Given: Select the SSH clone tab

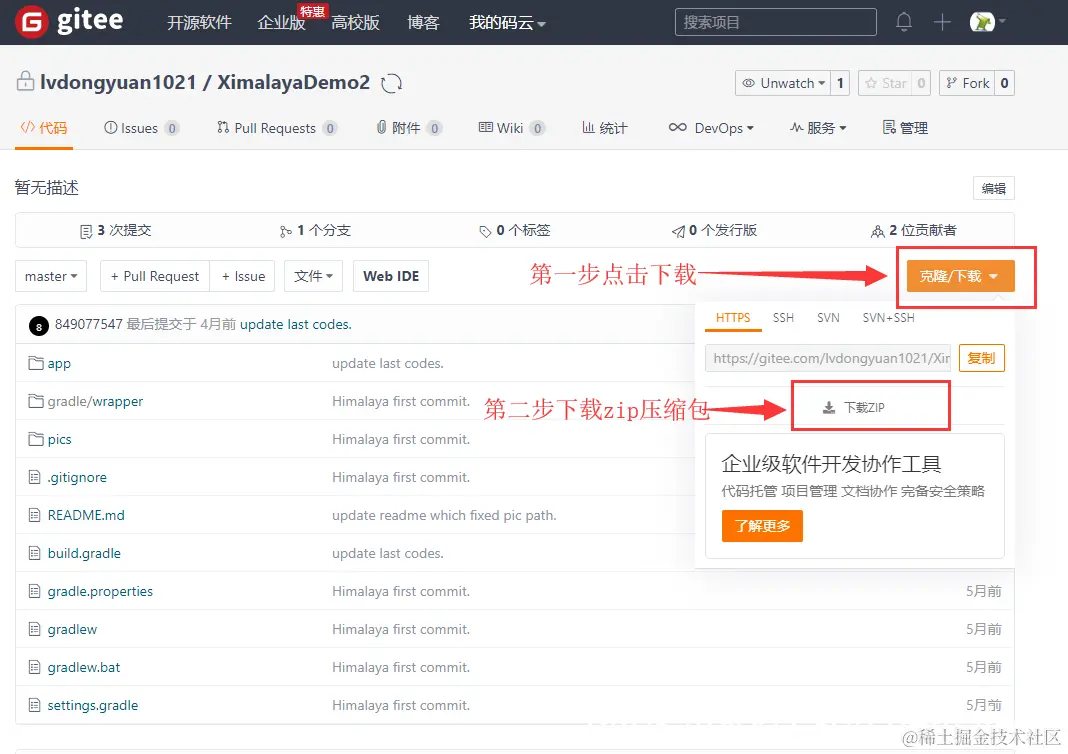Looking at the screenshot, I should point(783,318).
